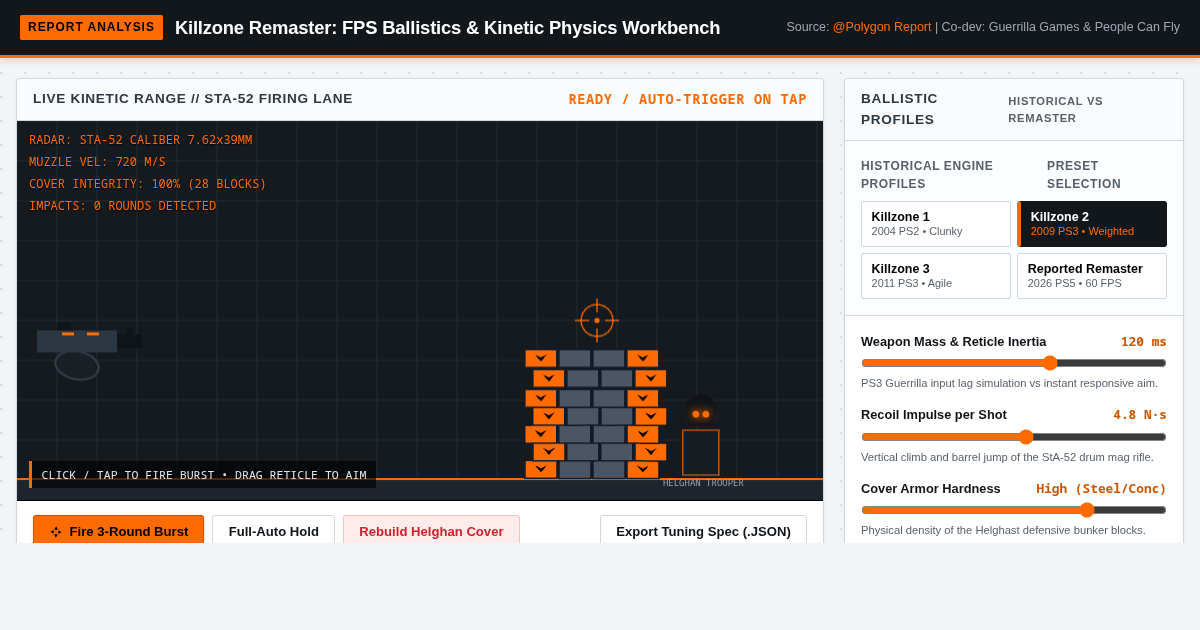
Task: Click the REPORT ANALYSIS badge
Action: point(91,27)
